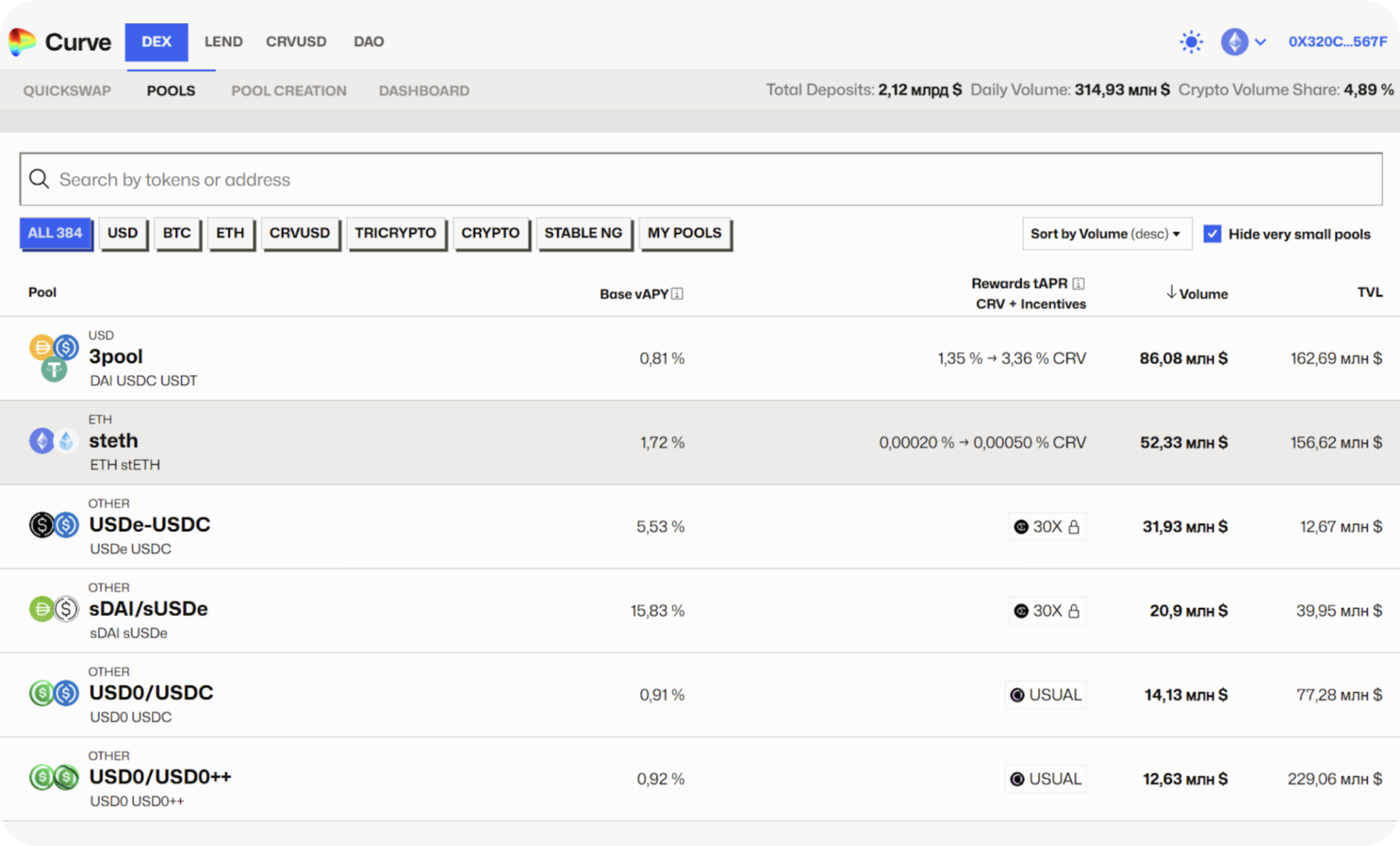Open the USD0/USDC pool
Image resolution: width=1400 pixels, height=846 pixels.
[x=151, y=693]
